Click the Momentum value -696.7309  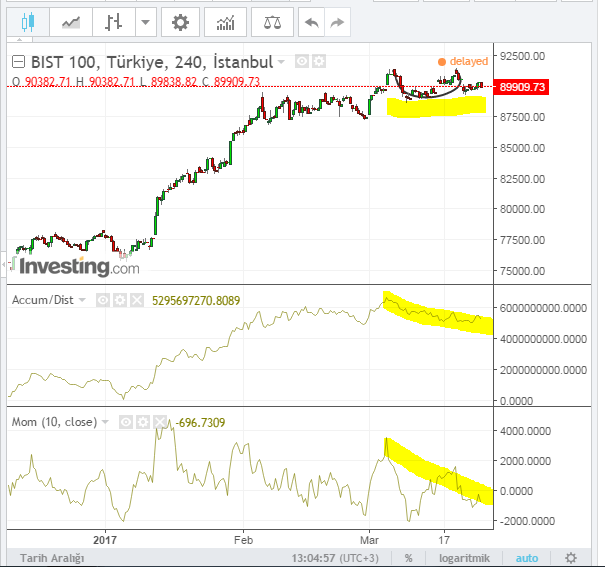coord(200,423)
